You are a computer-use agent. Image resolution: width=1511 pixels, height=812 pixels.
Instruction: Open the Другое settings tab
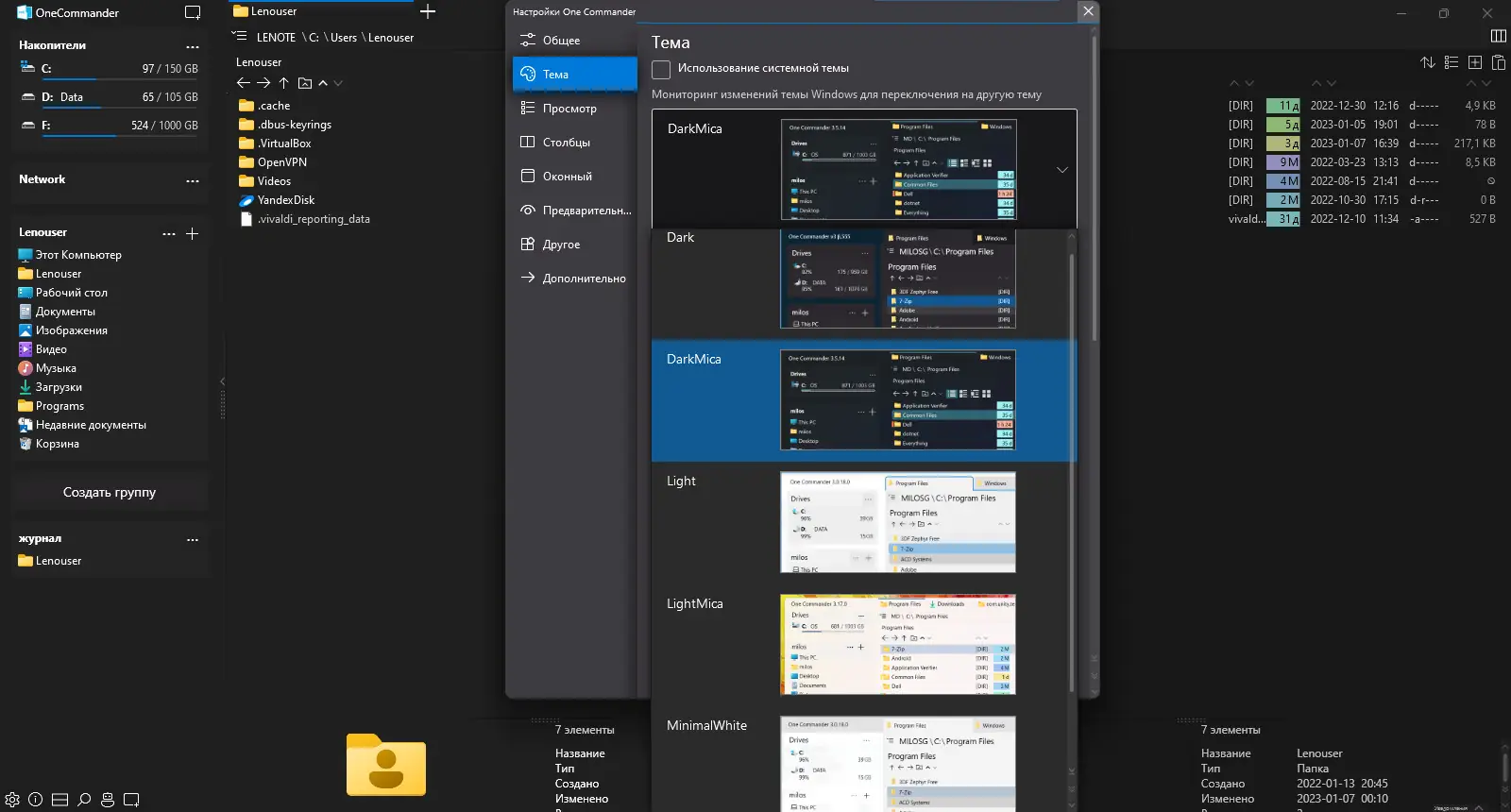tap(575, 245)
